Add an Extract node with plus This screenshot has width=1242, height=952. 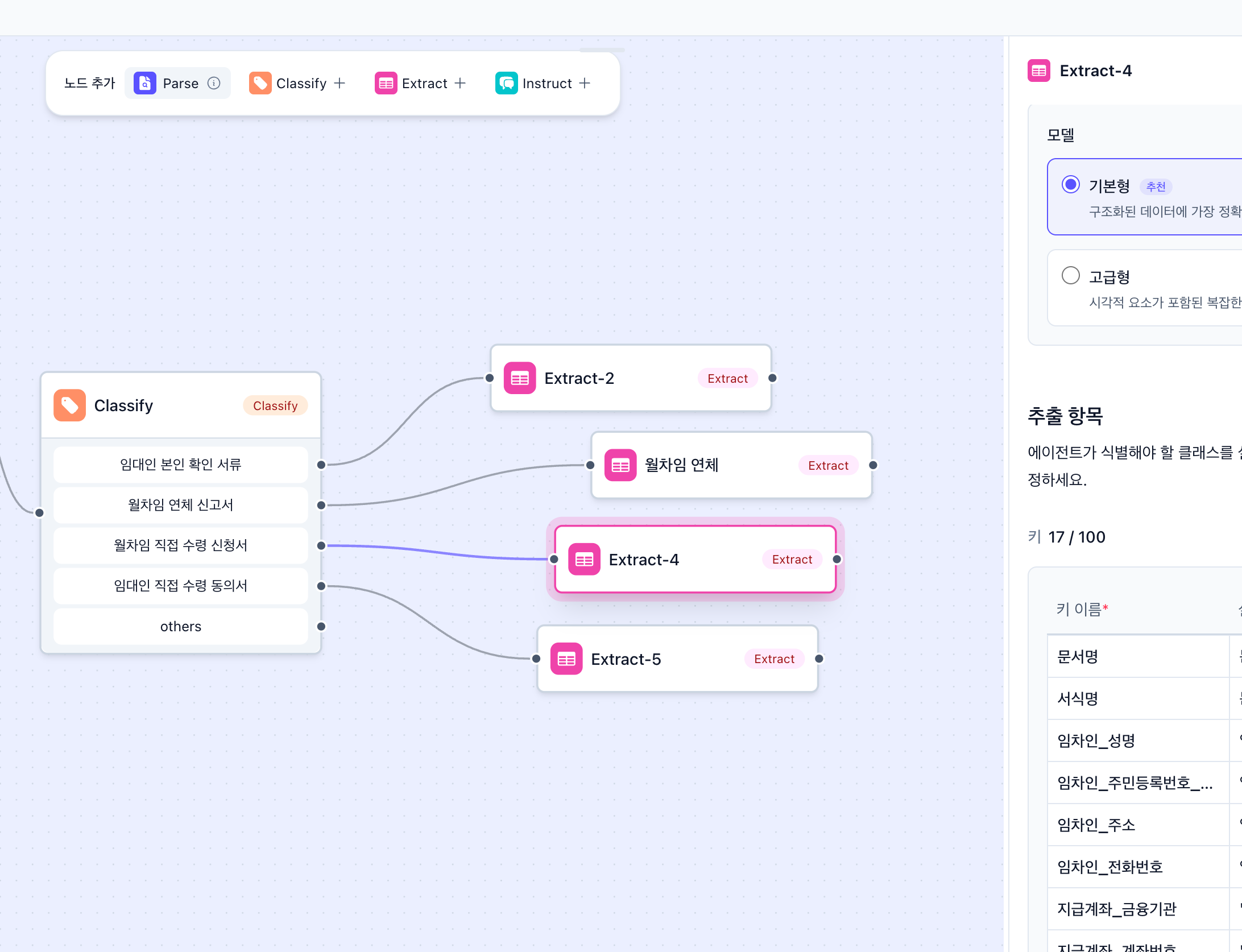(460, 83)
